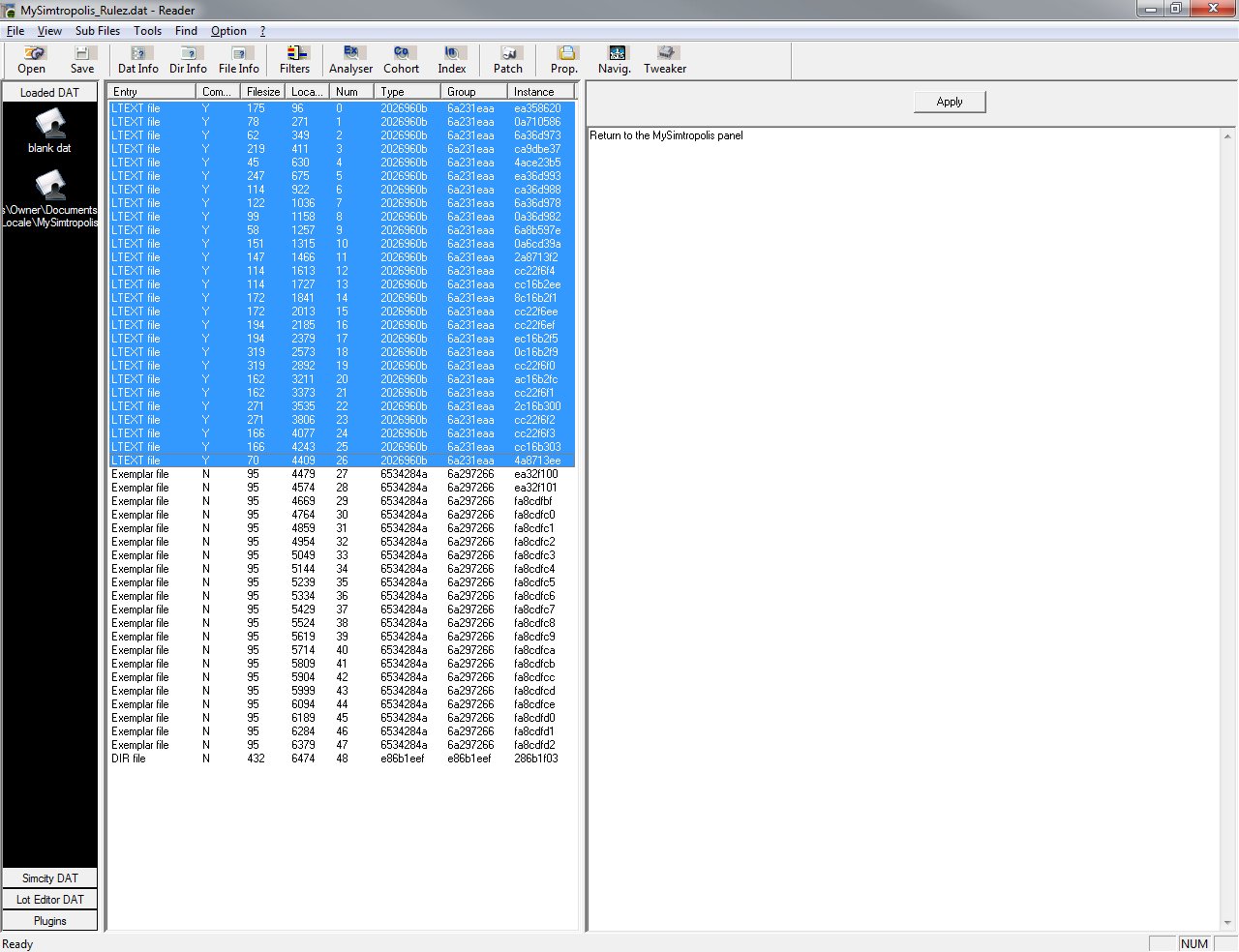1239x952 pixels.
Task: Expand the Simcity DAT panel
Action: pyautogui.click(x=50, y=878)
